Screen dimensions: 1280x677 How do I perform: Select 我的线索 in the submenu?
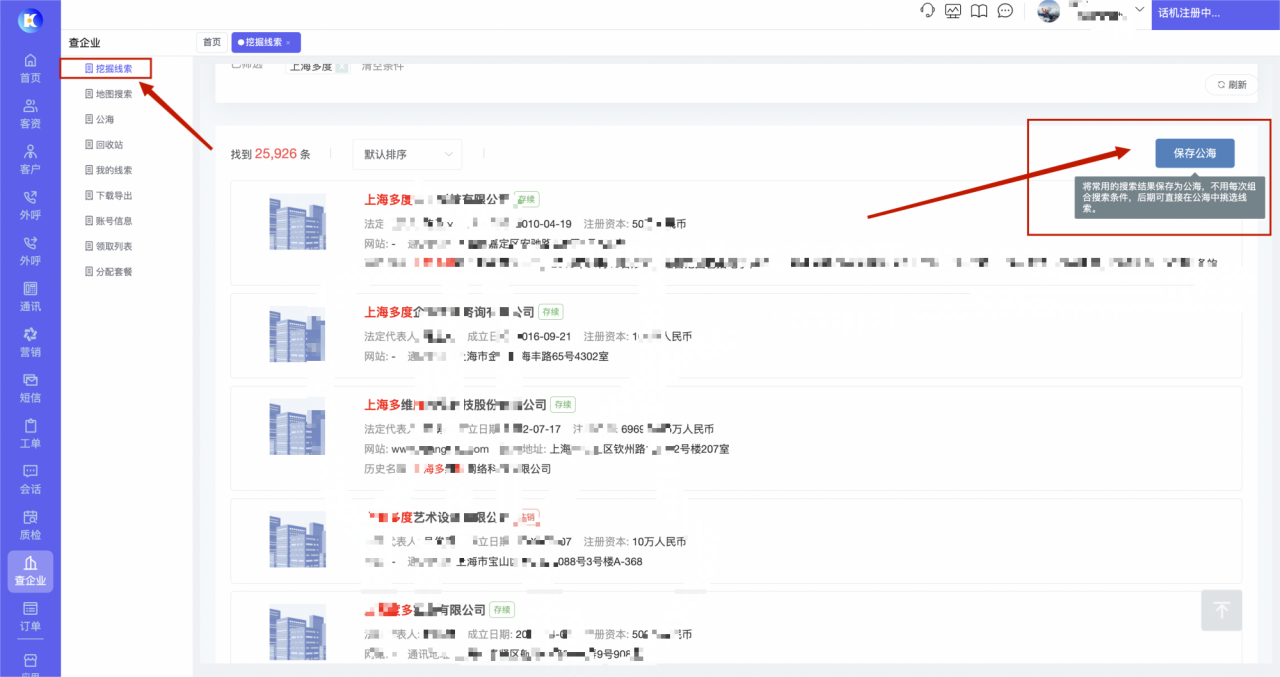point(108,170)
